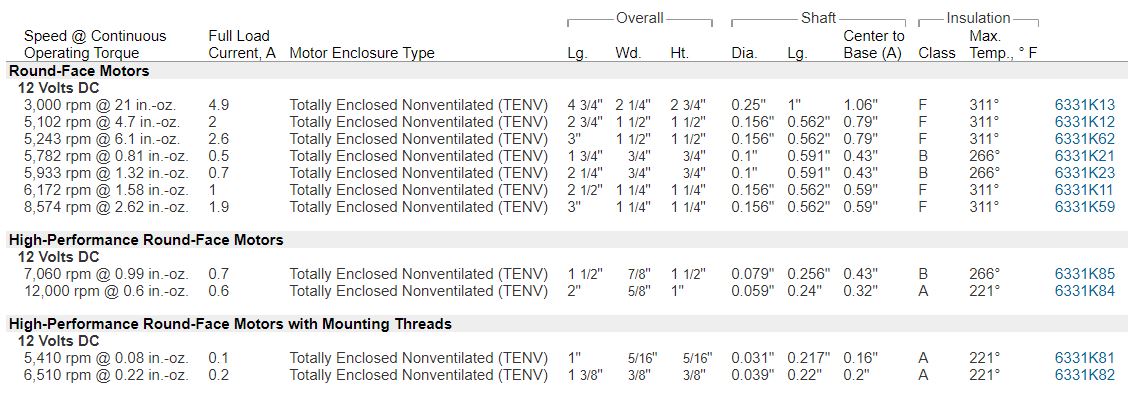1128x395 pixels.
Task: Select the 5,410 rpm @ 0.08 in.-oz. row
Action: tap(564, 358)
